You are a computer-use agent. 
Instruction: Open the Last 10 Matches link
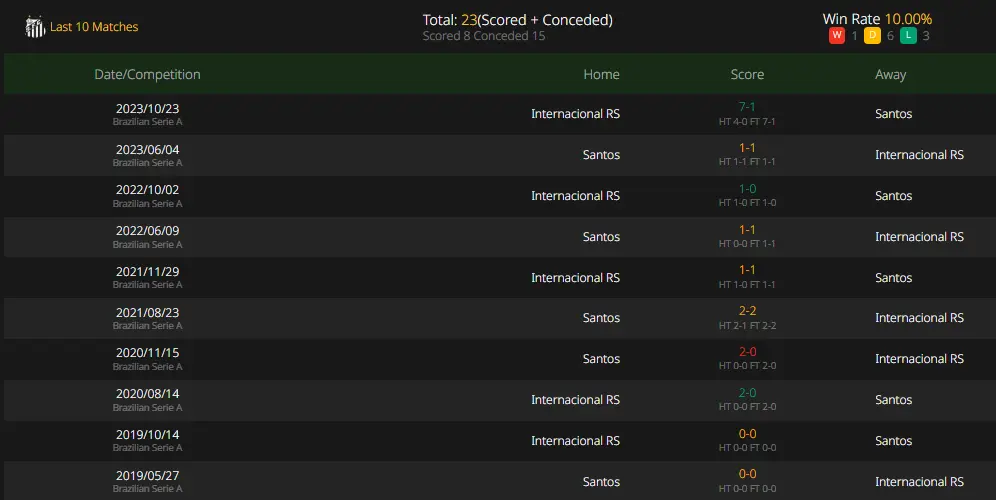click(x=94, y=27)
